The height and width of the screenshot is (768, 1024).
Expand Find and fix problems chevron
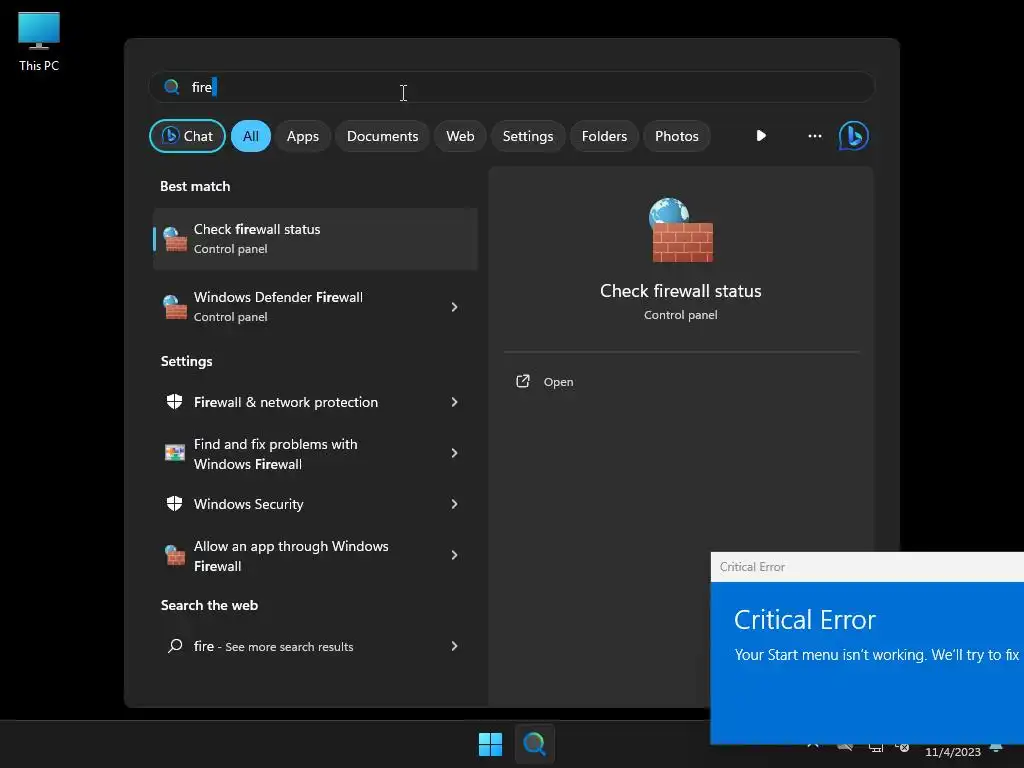point(455,453)
